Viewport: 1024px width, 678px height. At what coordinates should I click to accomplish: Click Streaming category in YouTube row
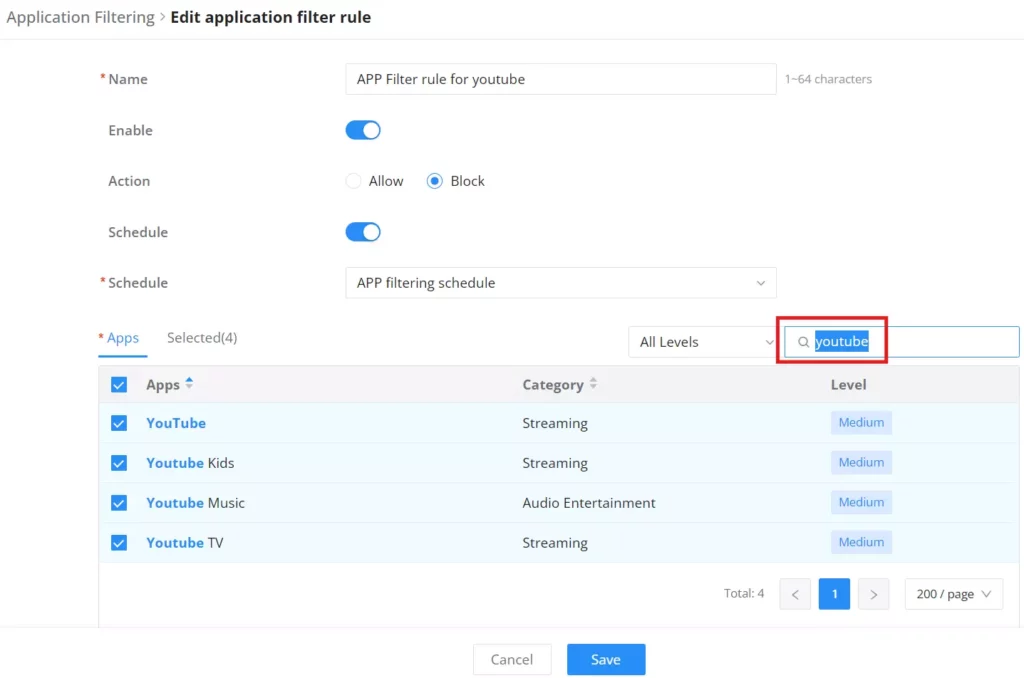[x=554, y=423]
